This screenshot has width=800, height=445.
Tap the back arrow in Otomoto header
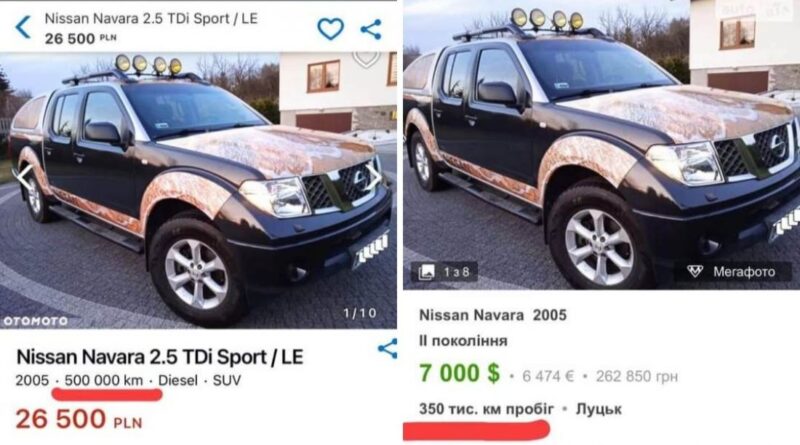23,27
